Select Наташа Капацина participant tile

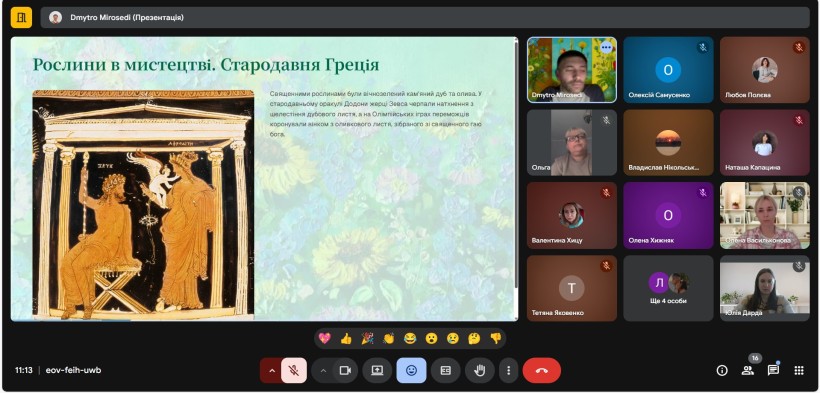(x=765, y=142)
